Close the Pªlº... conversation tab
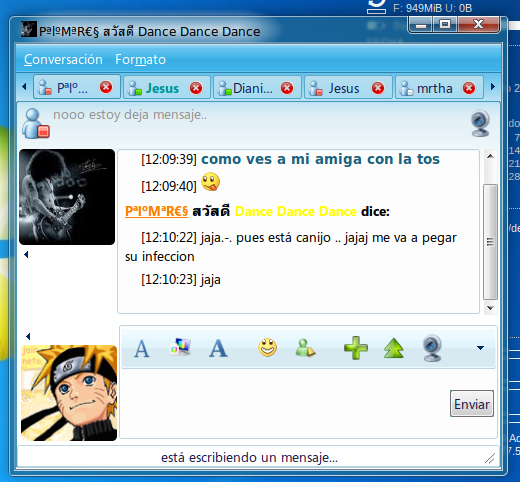This screenshot has height=482, width=520. tap(106, 87)
